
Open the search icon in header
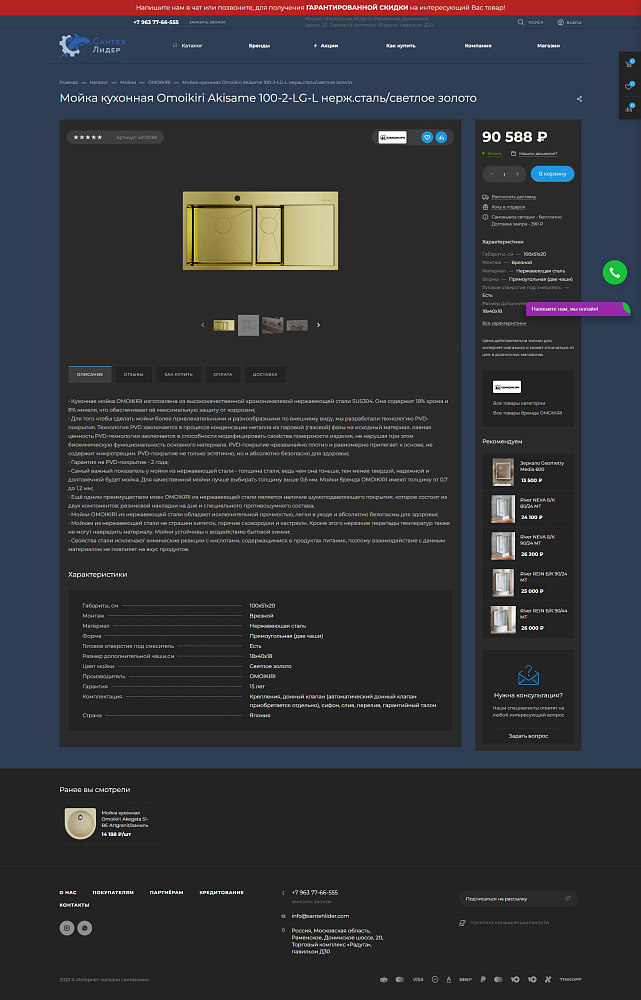520,22
